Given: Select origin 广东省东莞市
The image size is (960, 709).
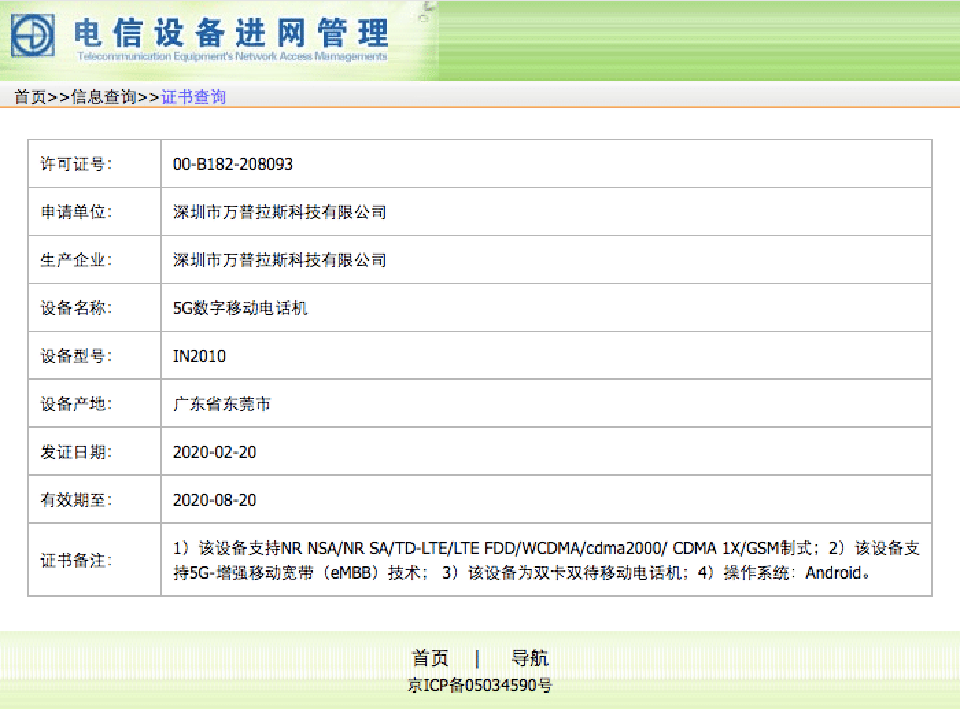Looking at the screenshot, I should 222,404.
